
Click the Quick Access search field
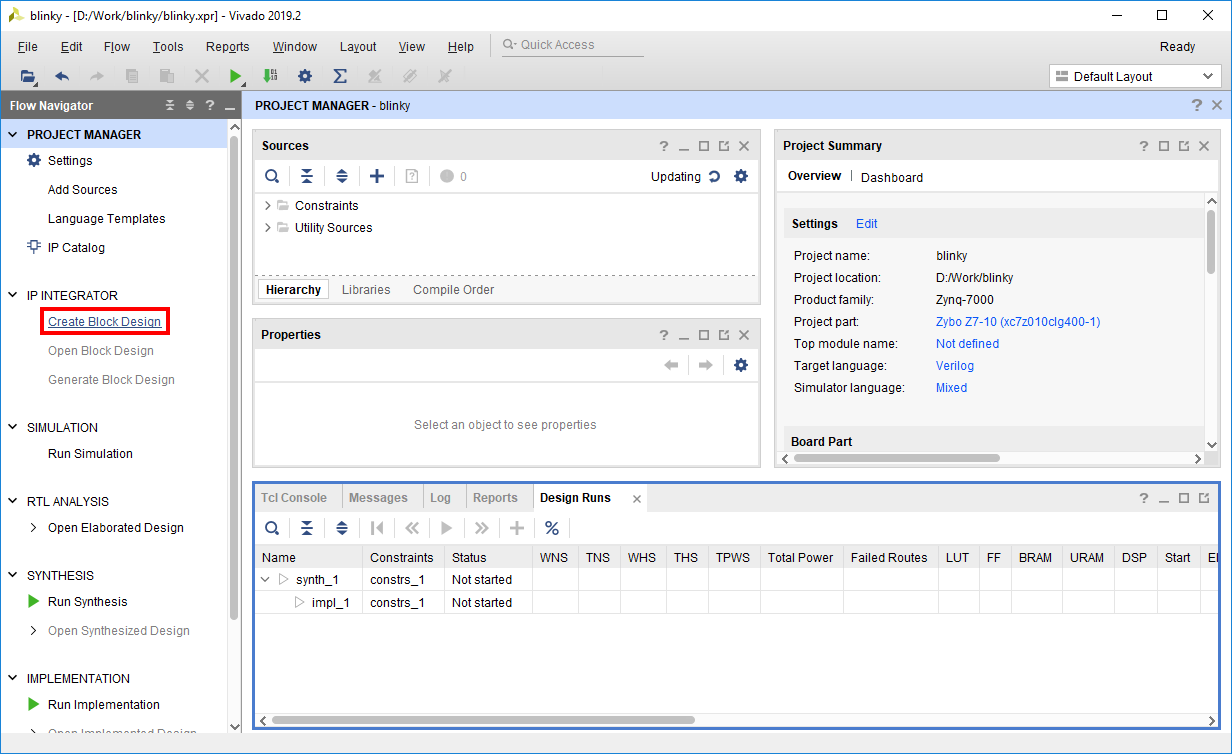571,45
